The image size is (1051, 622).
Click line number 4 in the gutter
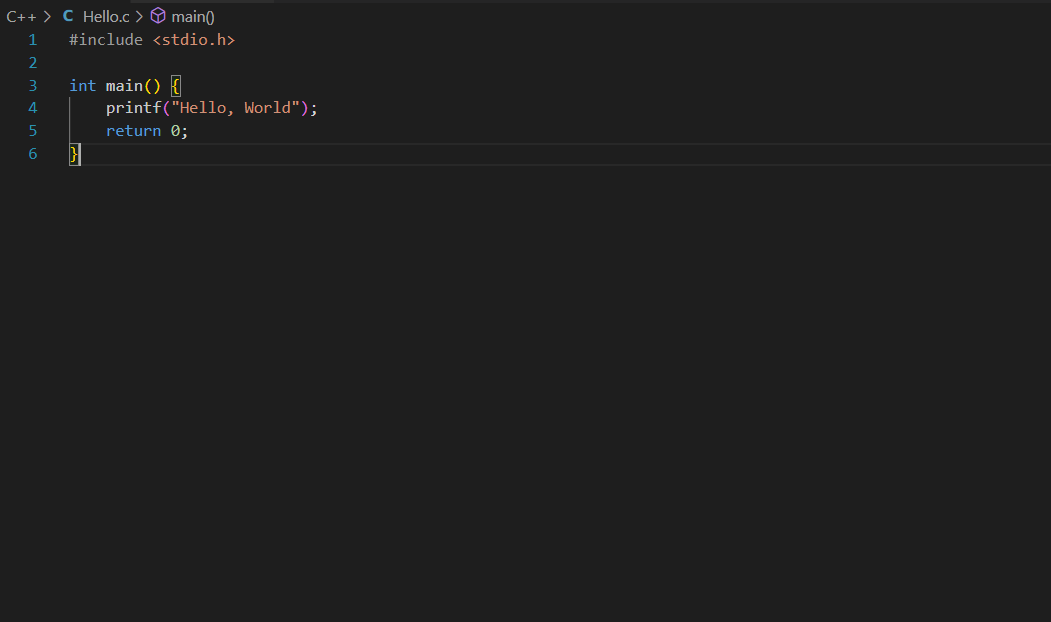click(x=32, y=107)
